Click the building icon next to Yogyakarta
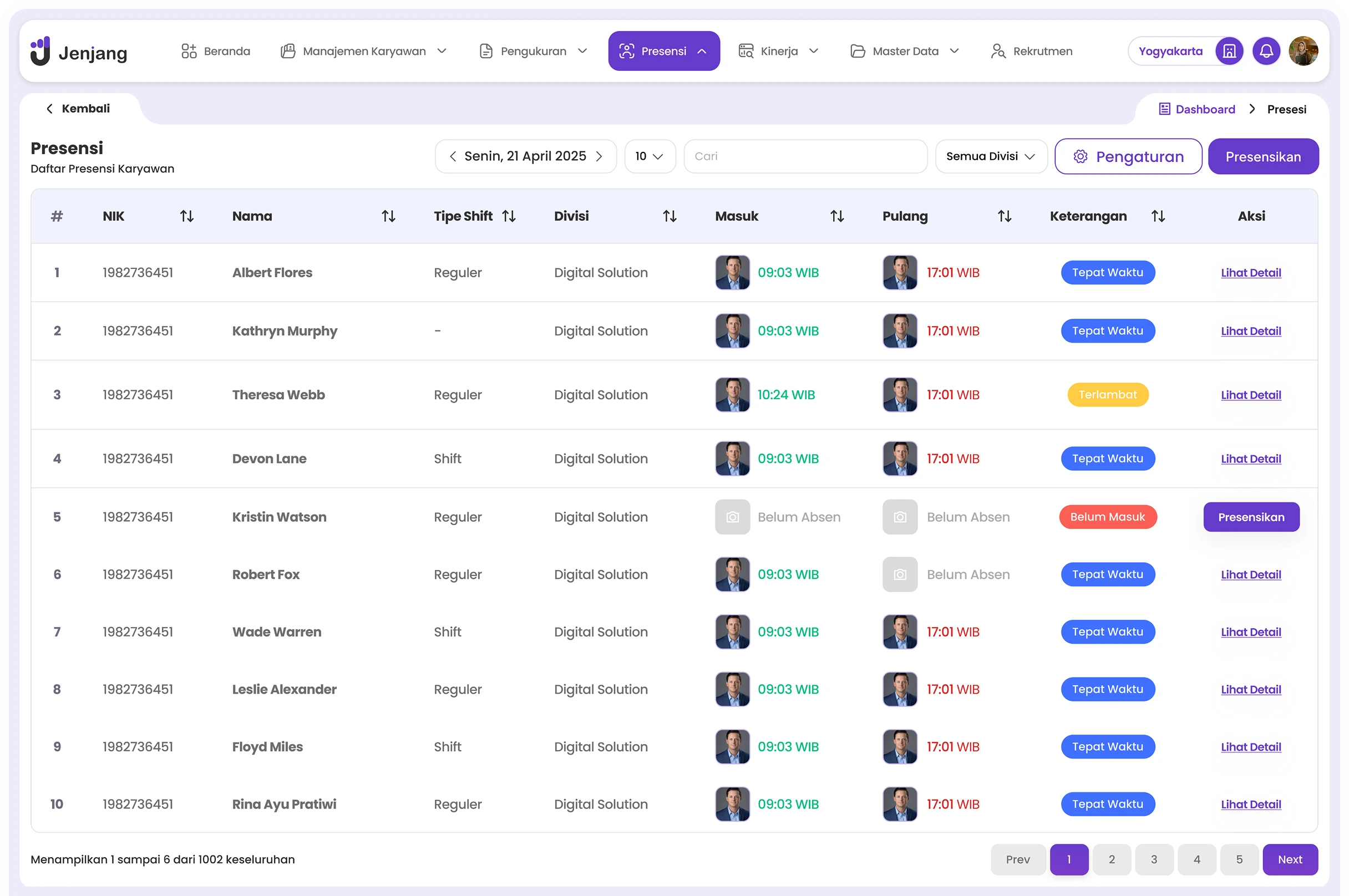Viewport: 1349px width, 896px height. point(1229,52)
